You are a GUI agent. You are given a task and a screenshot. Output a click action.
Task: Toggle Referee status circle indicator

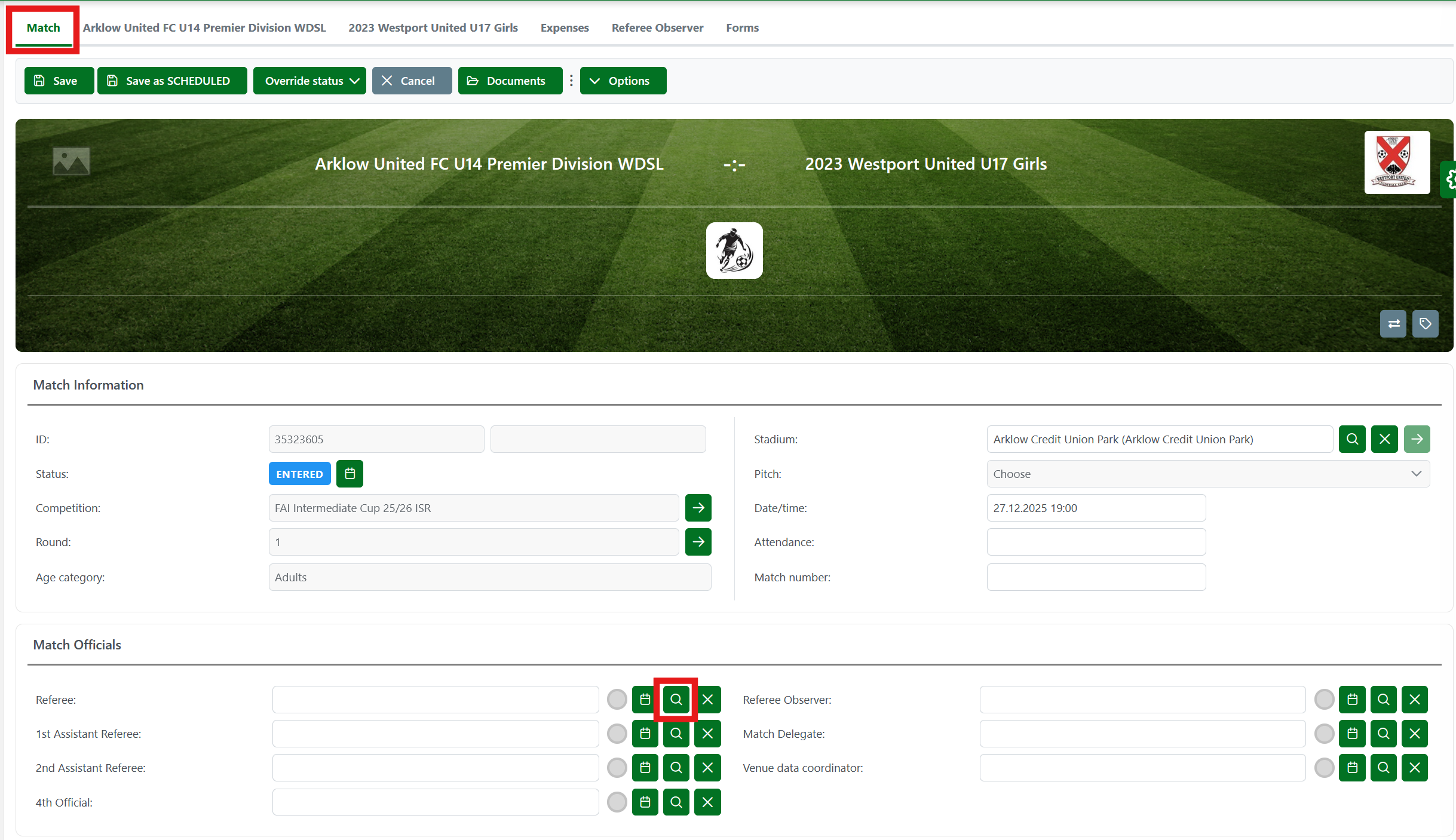click(617, 700)
